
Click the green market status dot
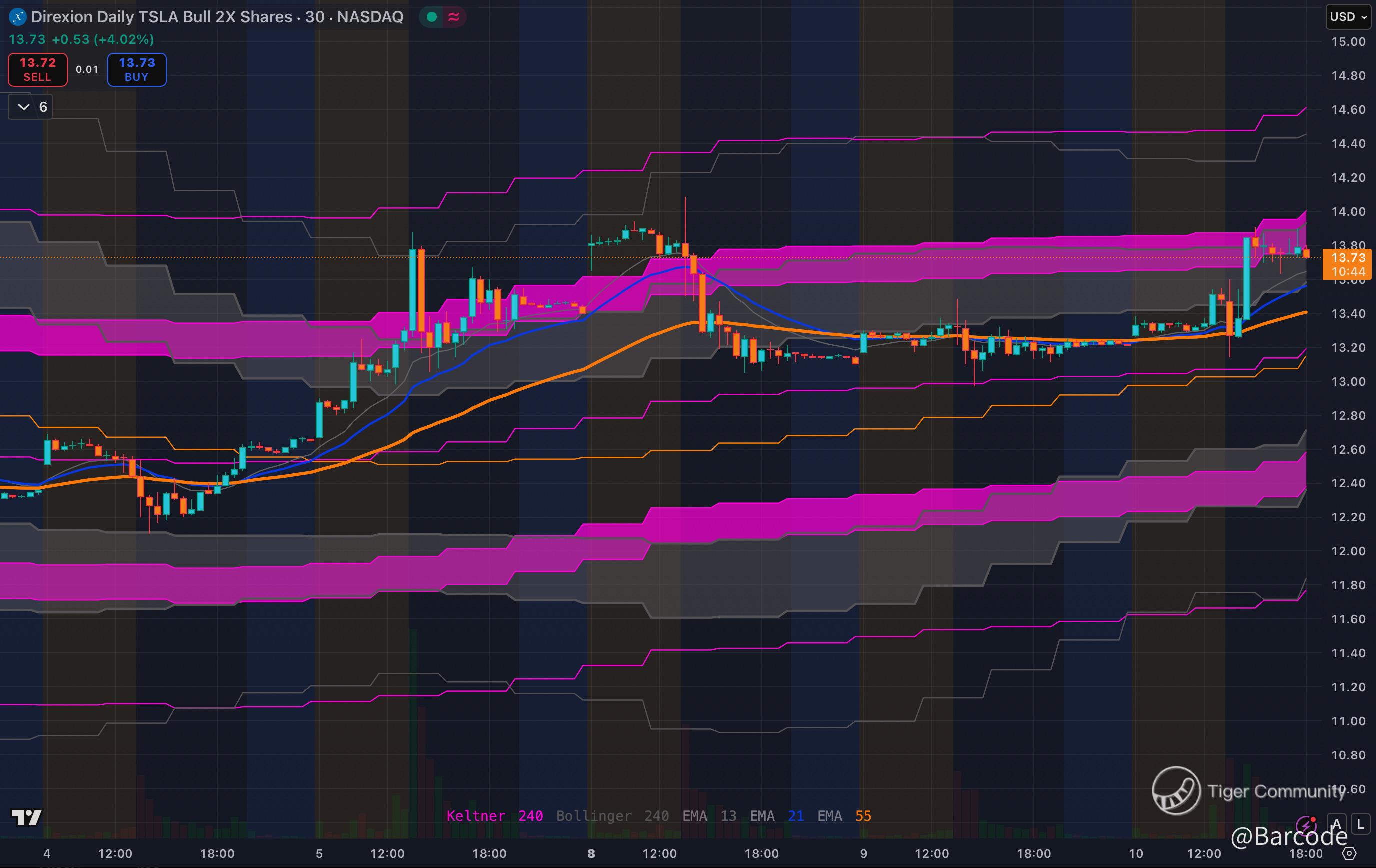(x=432, y=17)
